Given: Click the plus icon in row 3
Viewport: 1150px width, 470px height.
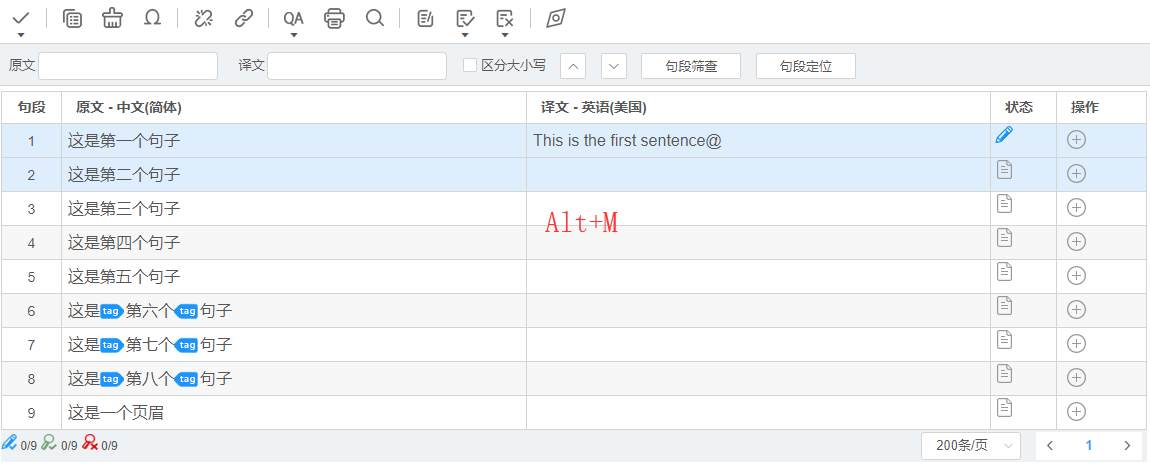Looking at the screenshot, I should point(1076,208).
